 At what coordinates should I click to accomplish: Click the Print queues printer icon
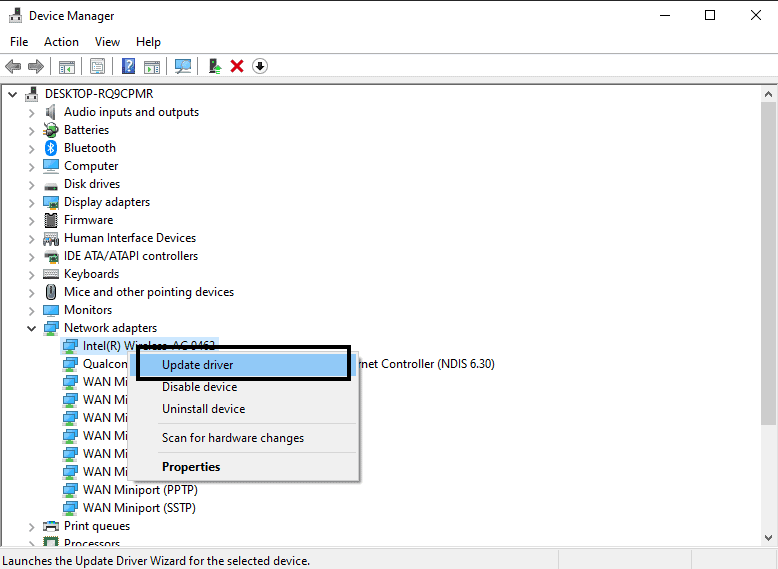pos(51,526)
